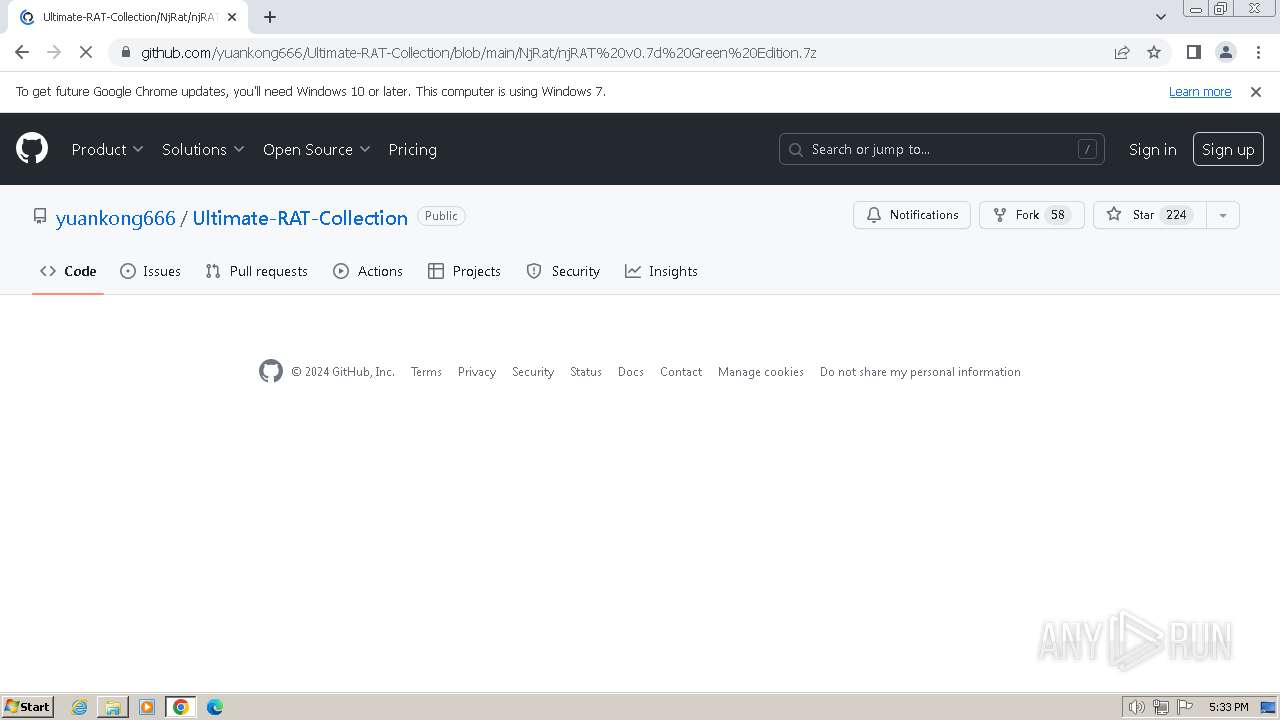Viewport: 1280px width, 720px height.
Task: View site information lock icon
Action: click(124, 52)
